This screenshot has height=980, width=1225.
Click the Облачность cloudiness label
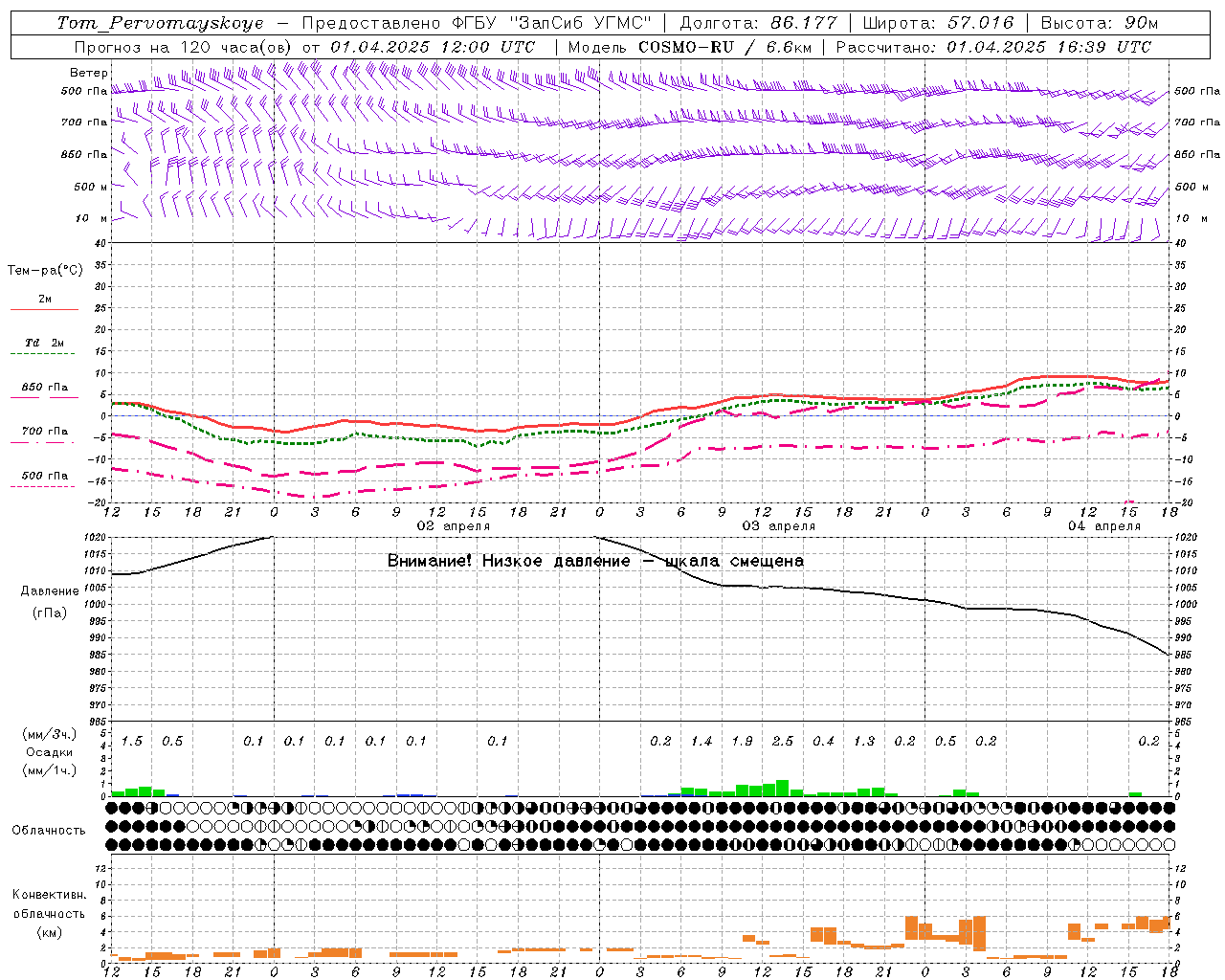(x=49, y=831)
